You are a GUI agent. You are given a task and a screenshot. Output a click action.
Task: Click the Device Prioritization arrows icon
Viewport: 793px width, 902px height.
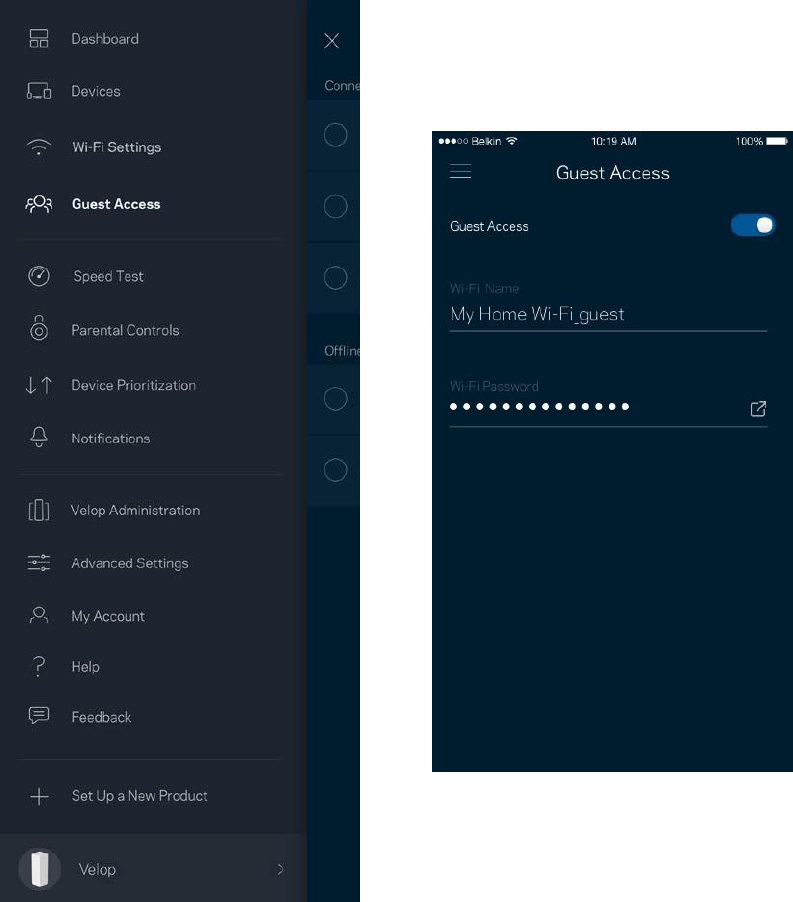click(39, 385)
